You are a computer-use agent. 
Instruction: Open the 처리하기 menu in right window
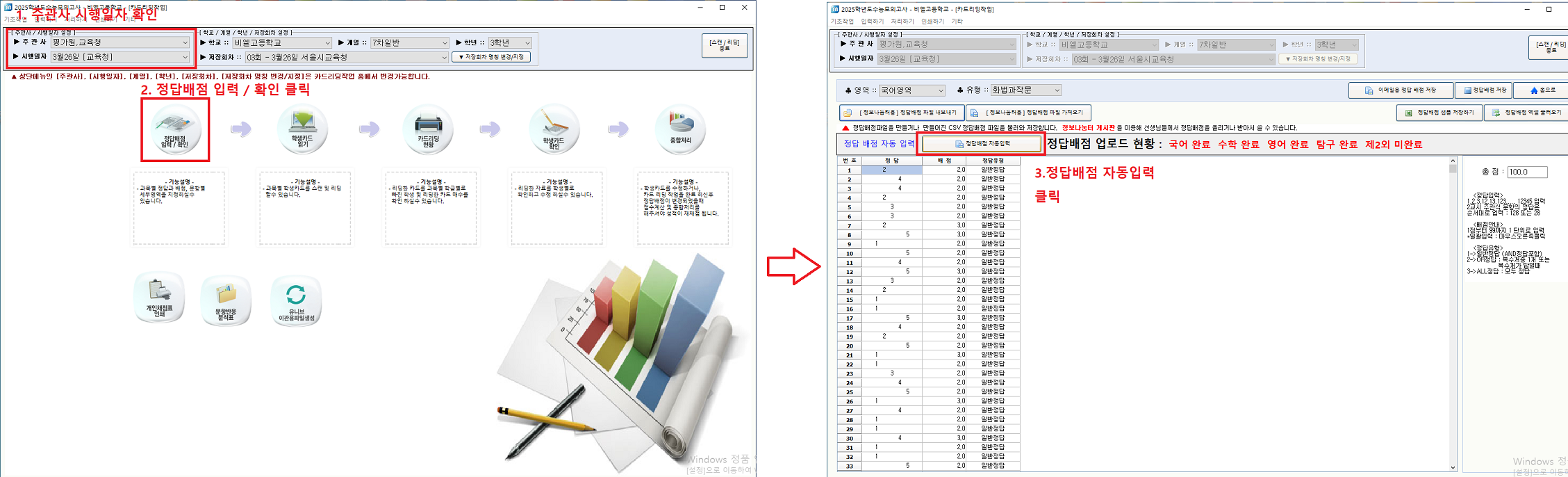[x=902, y=22]
